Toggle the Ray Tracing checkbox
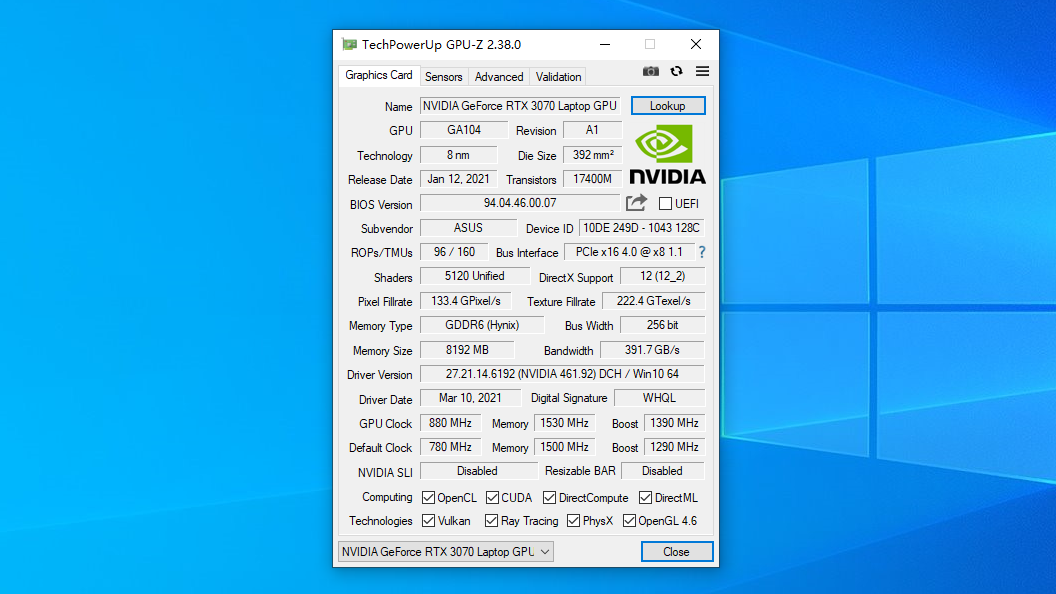This screenshot has width=1056, height=594. [x=492, y=521]
